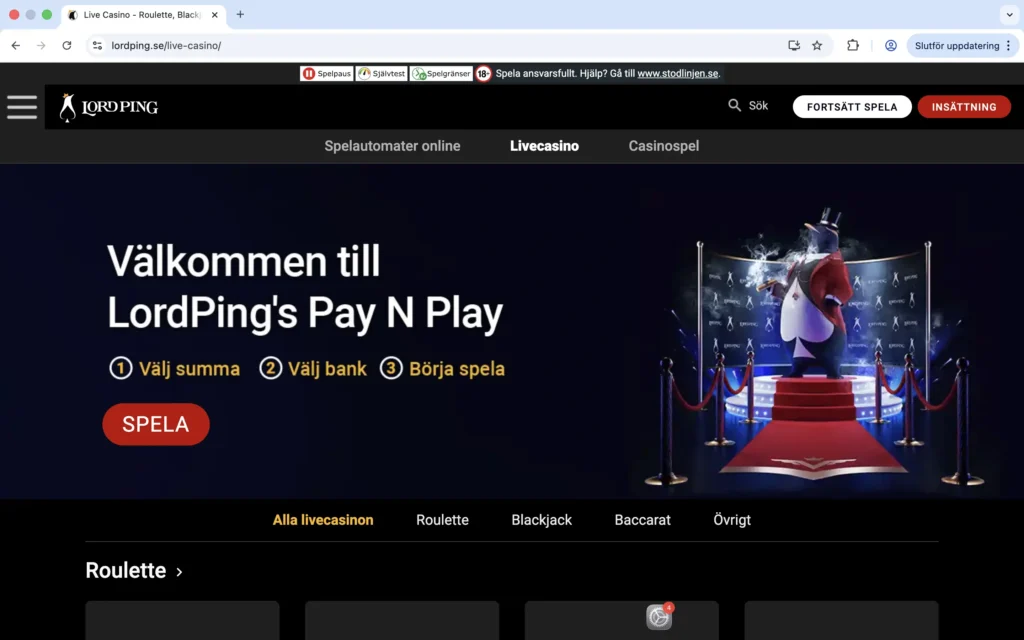Open search with the magnifying glass icon
The image size is (1024, 640).
tap(733, 104)
